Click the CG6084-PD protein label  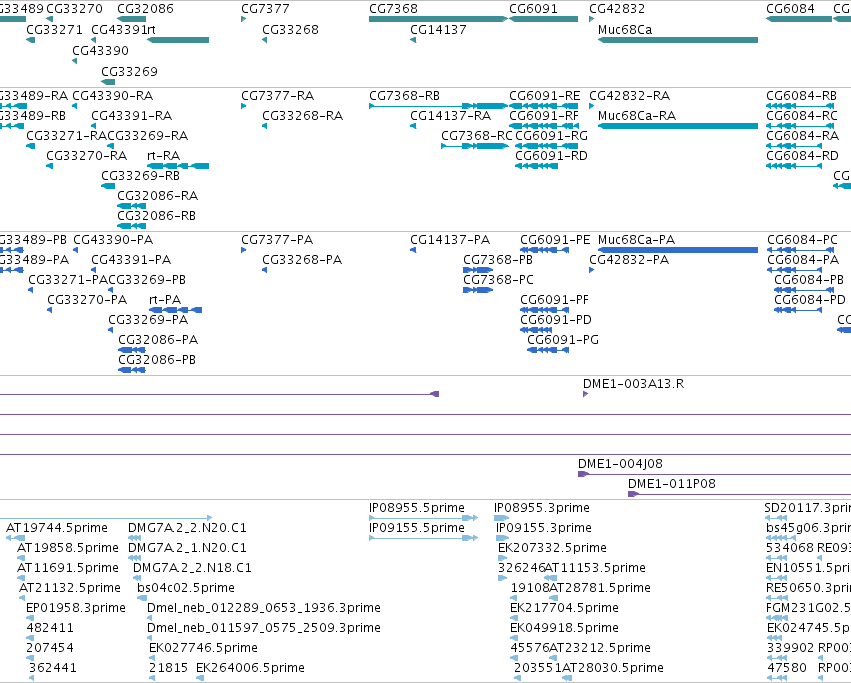tap(810, 300)
